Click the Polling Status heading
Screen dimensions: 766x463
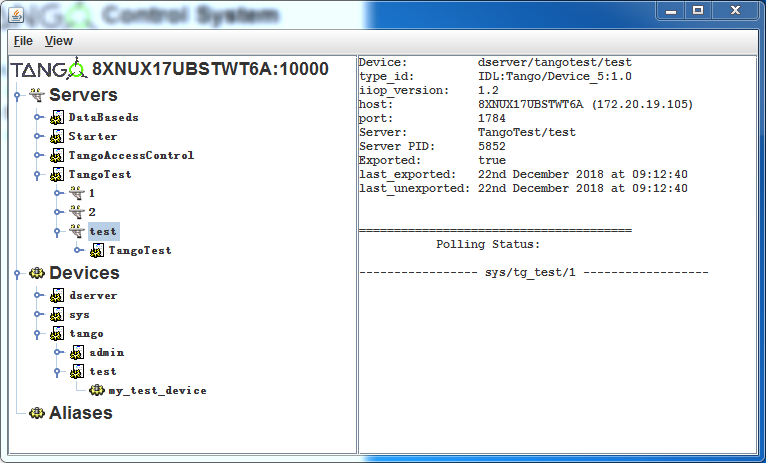(488, 244)
